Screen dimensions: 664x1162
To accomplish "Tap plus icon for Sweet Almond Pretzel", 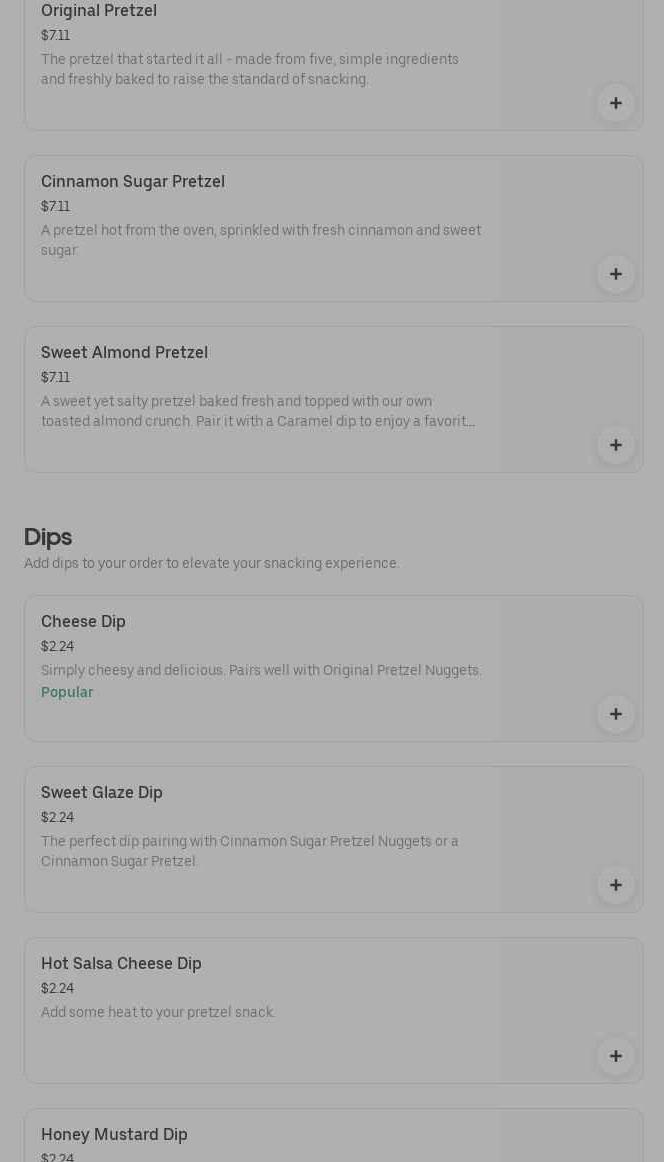I will point(615,445).
